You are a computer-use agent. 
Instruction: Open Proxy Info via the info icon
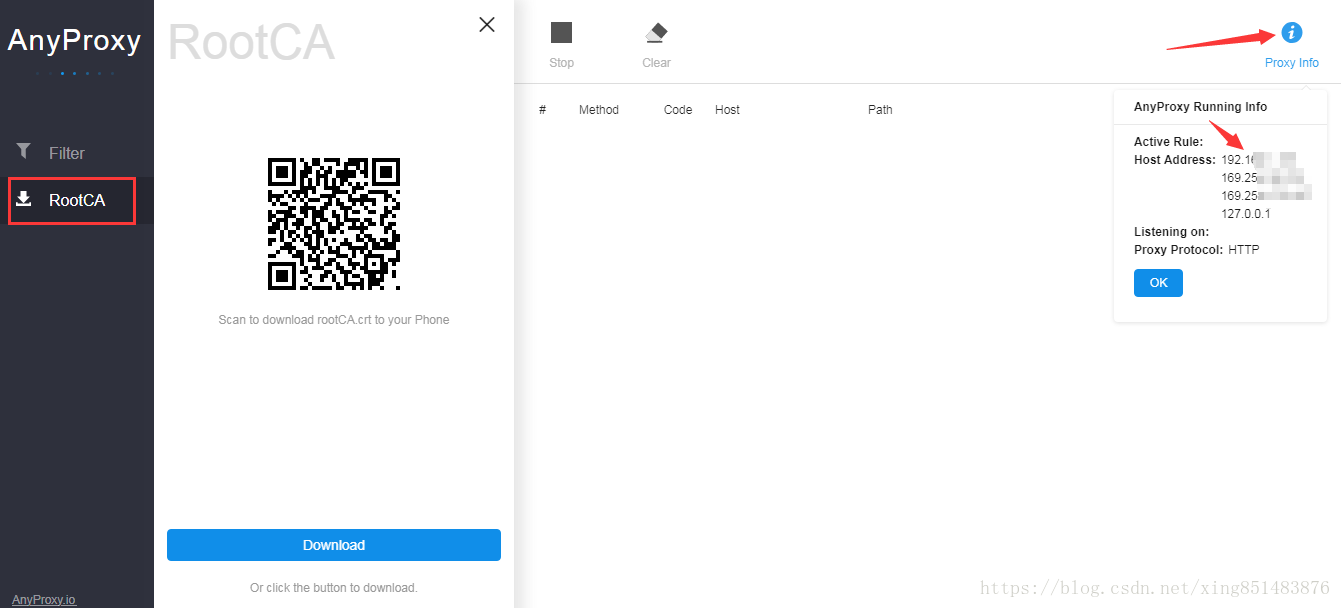[x=1291, y=33]
